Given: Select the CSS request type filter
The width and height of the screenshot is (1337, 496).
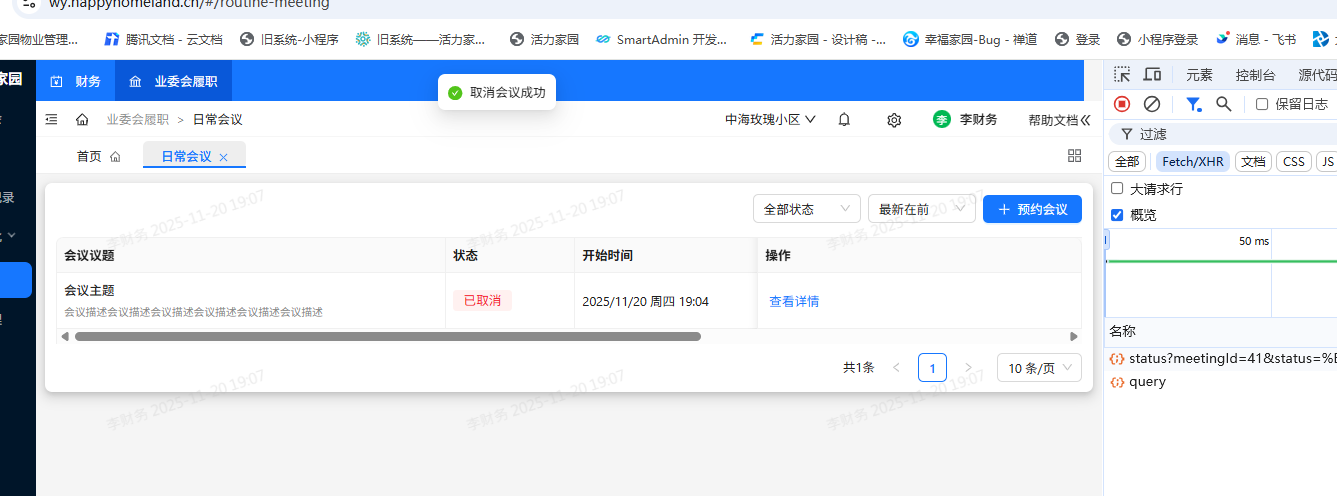Looking at the screenshot, I should click(x=1294, y=162).
